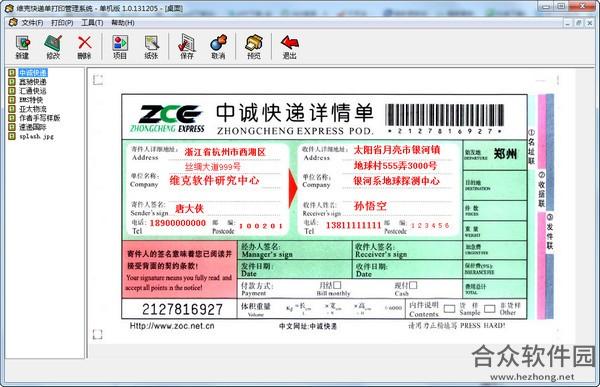Click the receiver phone 13811111111
The width and height of the screenshot is (600, 387).
353,225
